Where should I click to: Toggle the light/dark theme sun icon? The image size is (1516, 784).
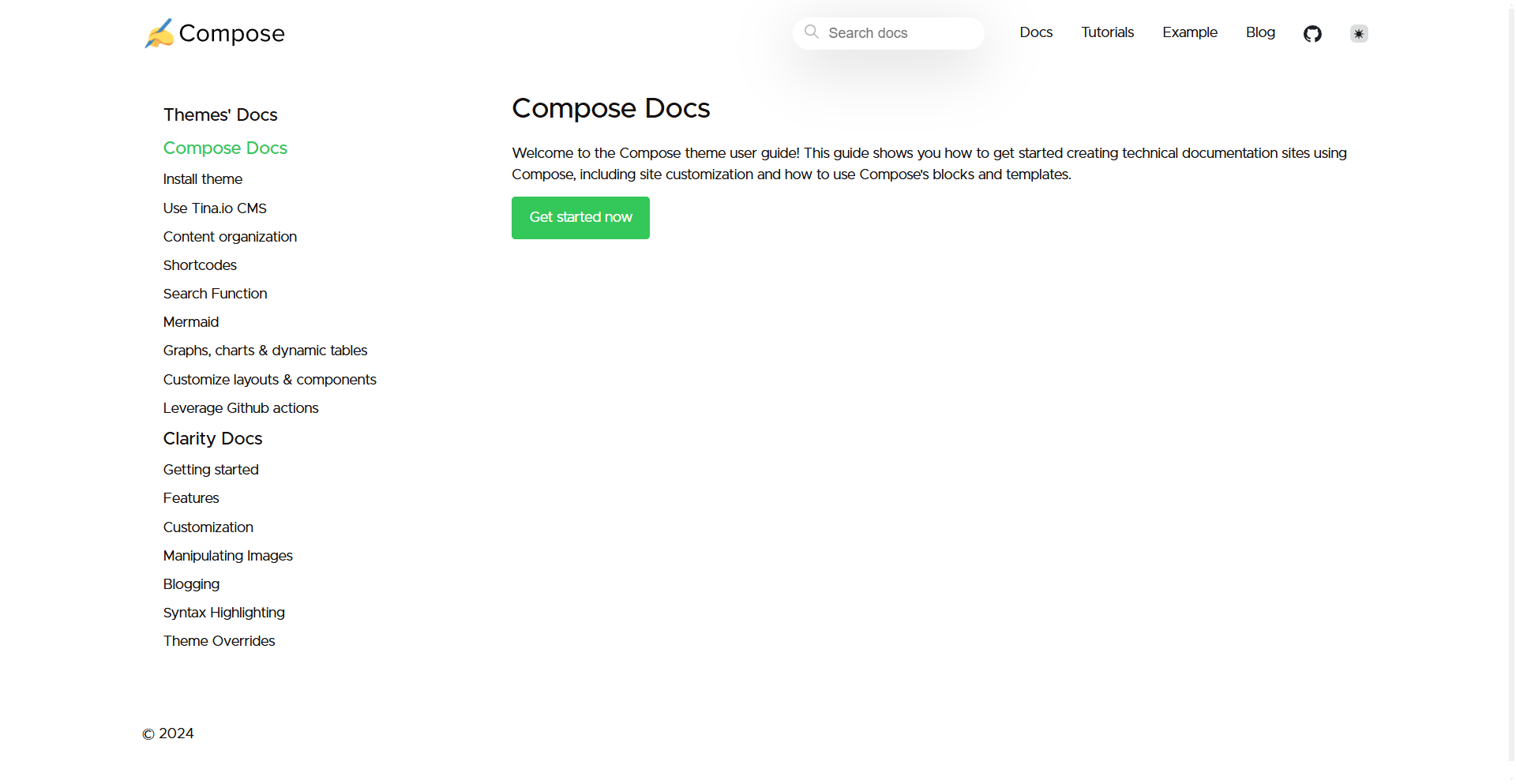pyautogui.click(x=1359, y=33)
